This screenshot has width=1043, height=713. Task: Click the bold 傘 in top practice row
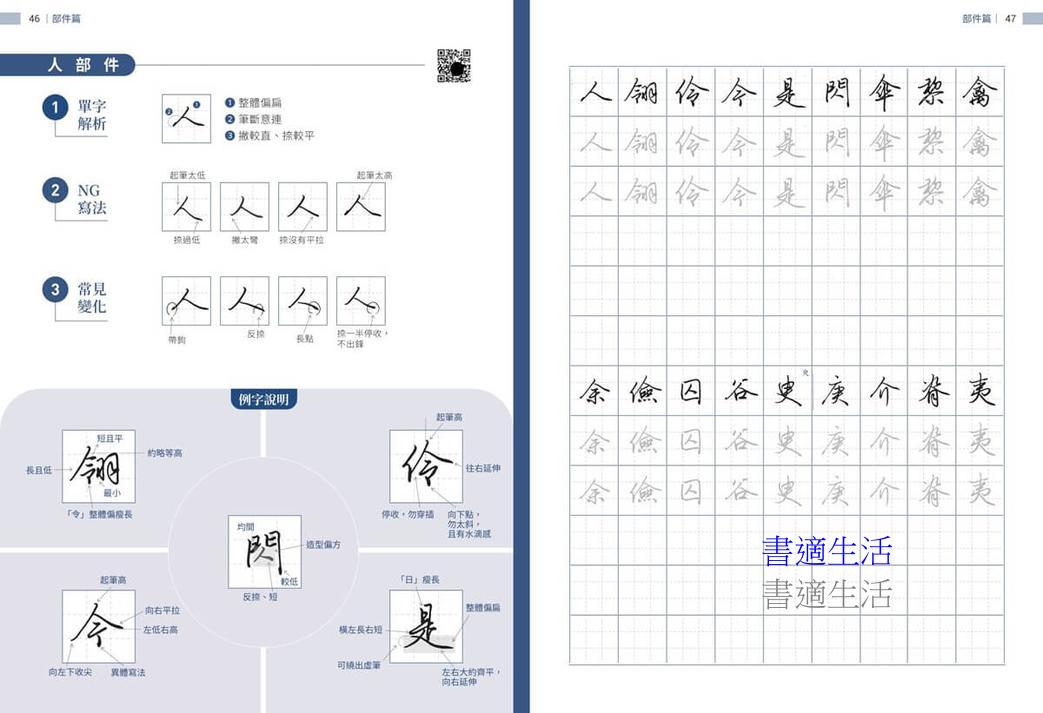point(883,92)
